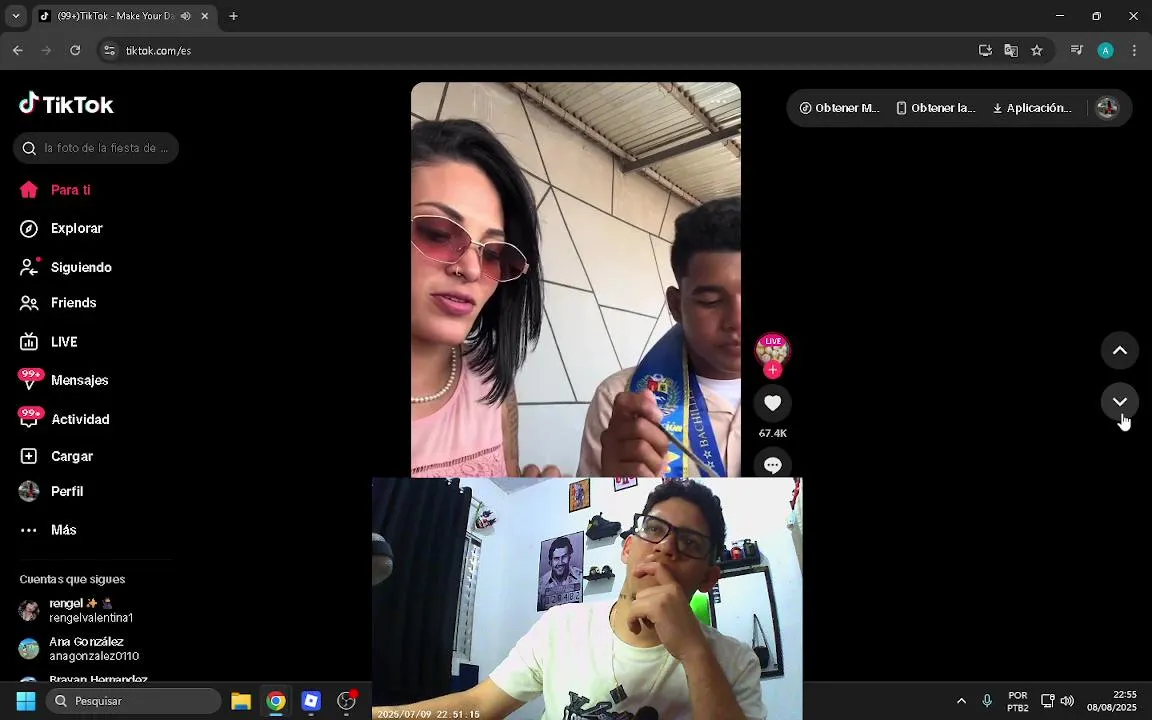This screenshot has height=720, width=1152.
Task: Open the tab search dropdown
Action: coord(15,16)
